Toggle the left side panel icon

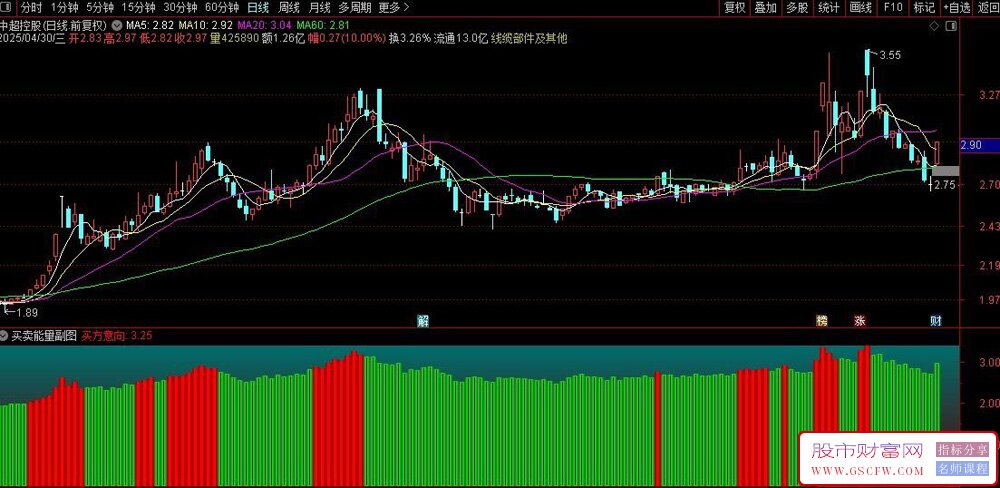pos(7,8)
